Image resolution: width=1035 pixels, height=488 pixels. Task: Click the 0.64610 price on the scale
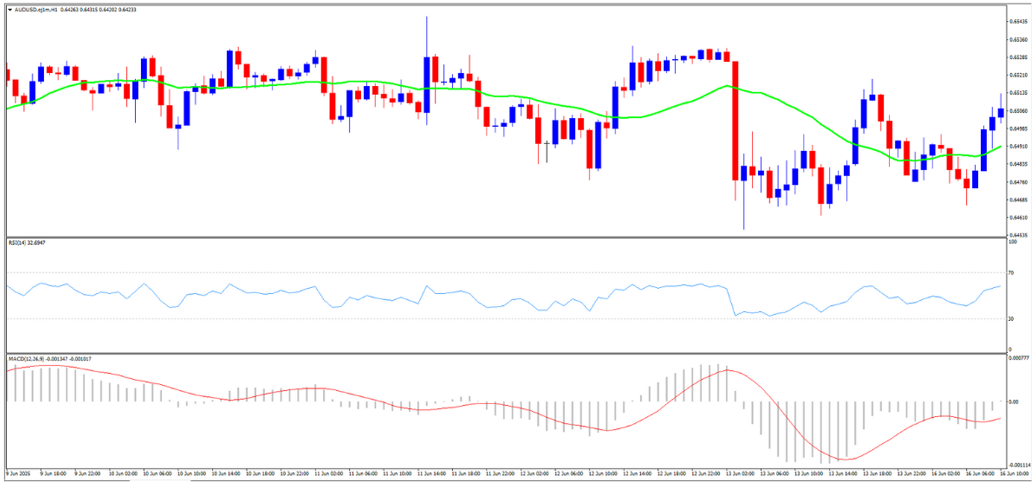1018,217
